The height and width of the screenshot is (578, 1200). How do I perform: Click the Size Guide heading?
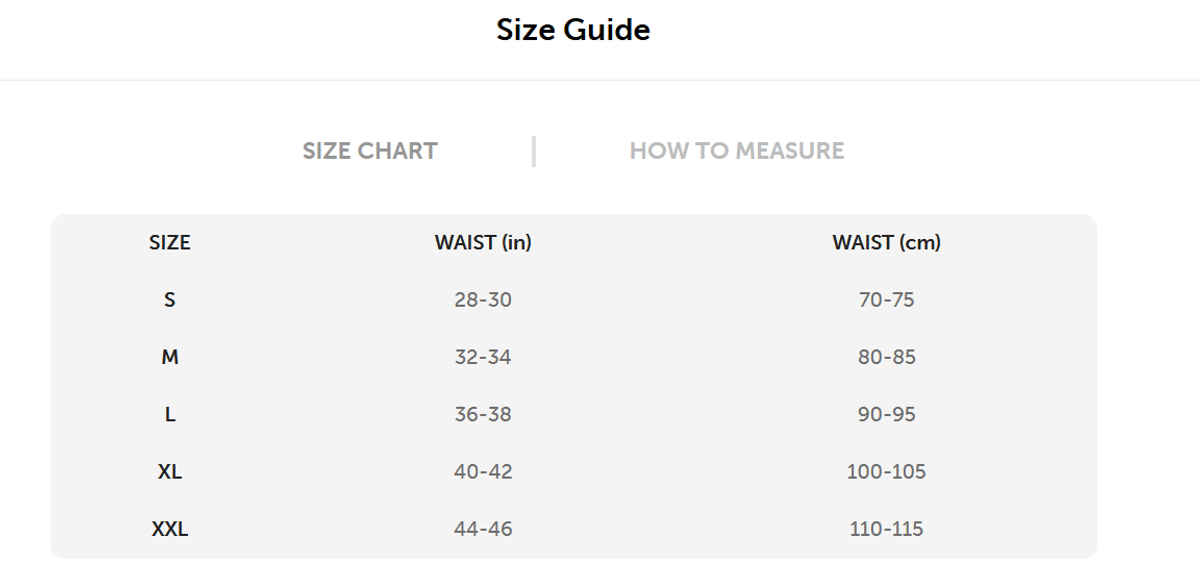(x=573, y=30)
